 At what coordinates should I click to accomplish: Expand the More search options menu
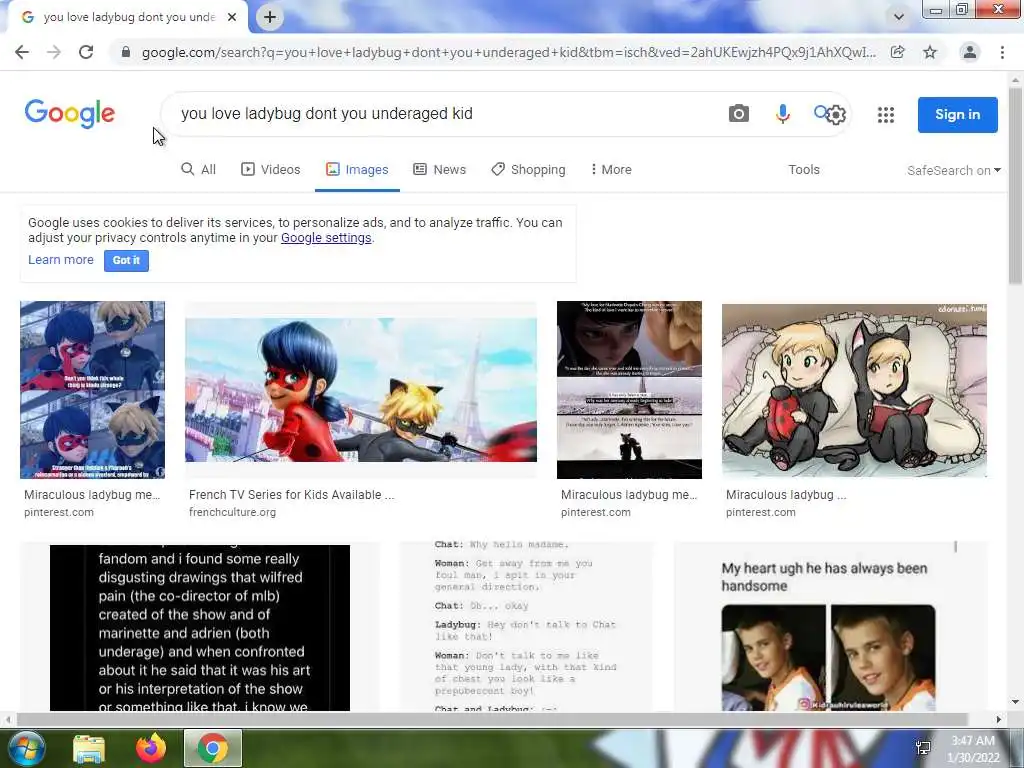(611, 170)
